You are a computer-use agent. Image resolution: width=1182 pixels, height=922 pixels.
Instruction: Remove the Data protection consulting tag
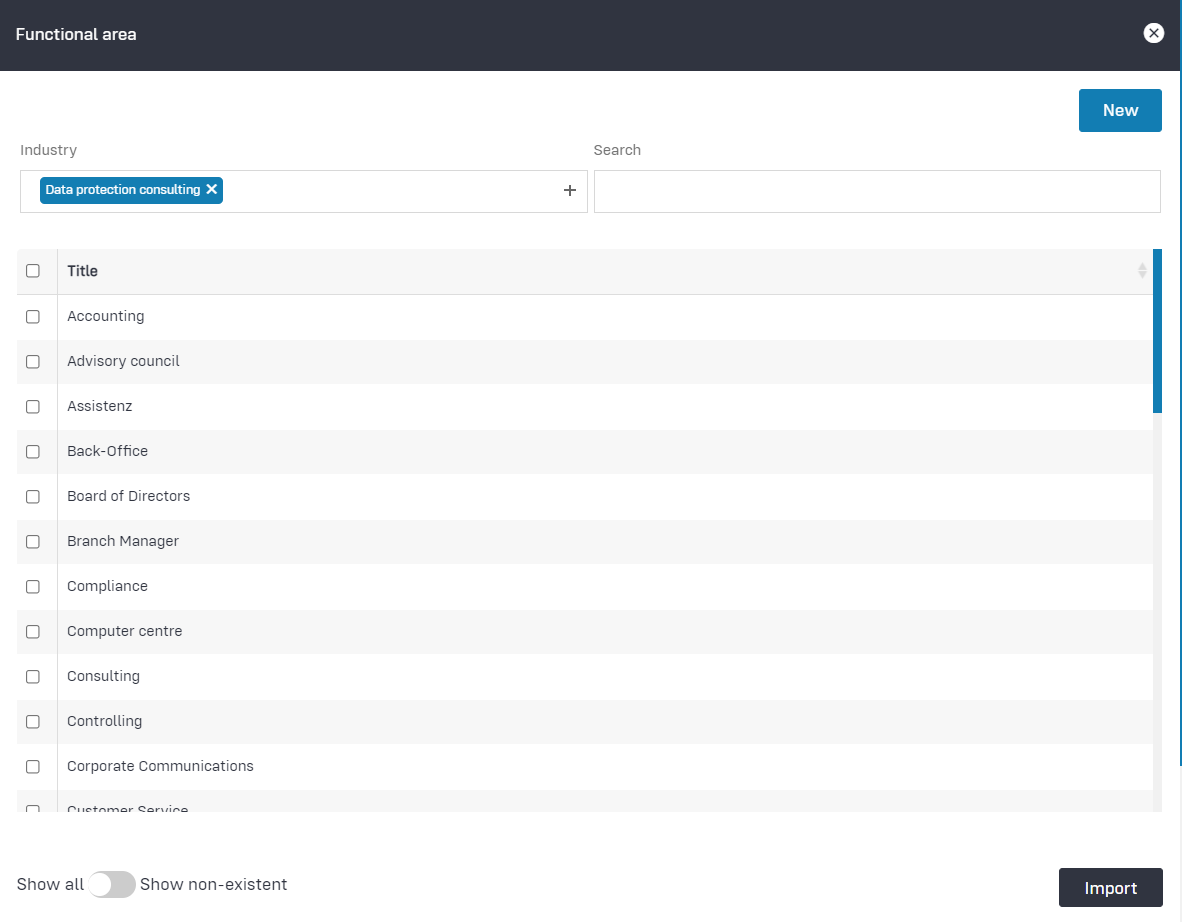212,190
